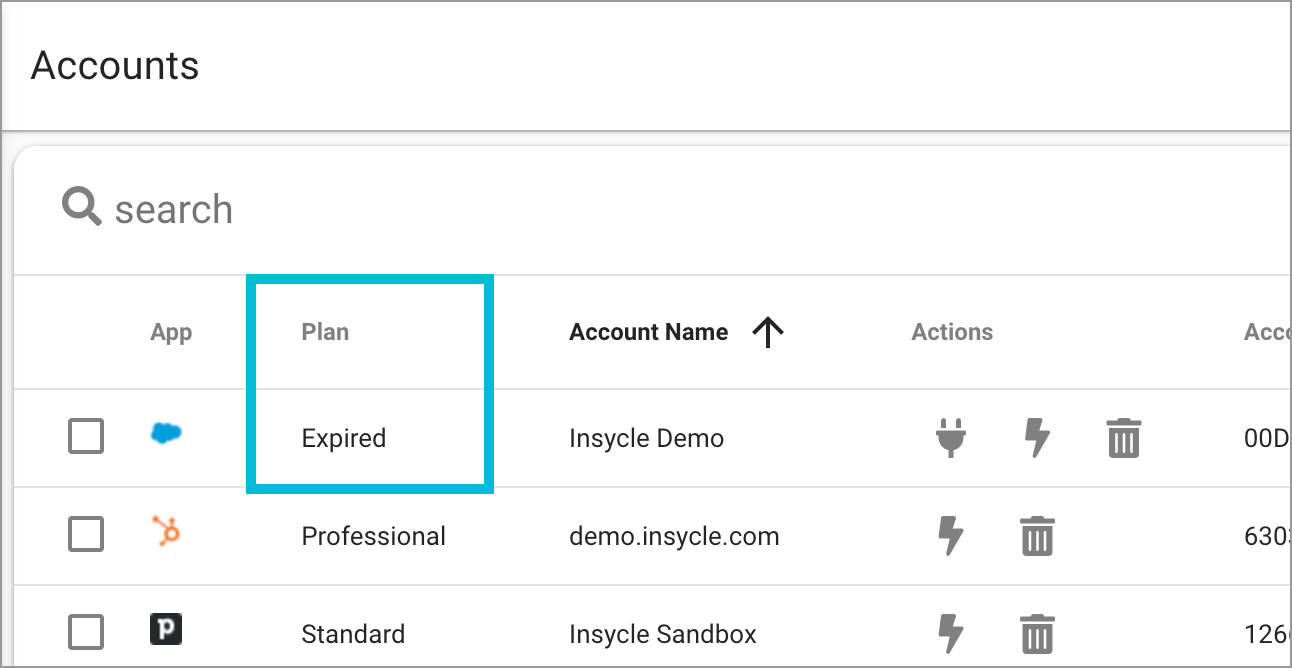Click the Account Name sort arrow
1292x668 pixels.
coord(768,331)
